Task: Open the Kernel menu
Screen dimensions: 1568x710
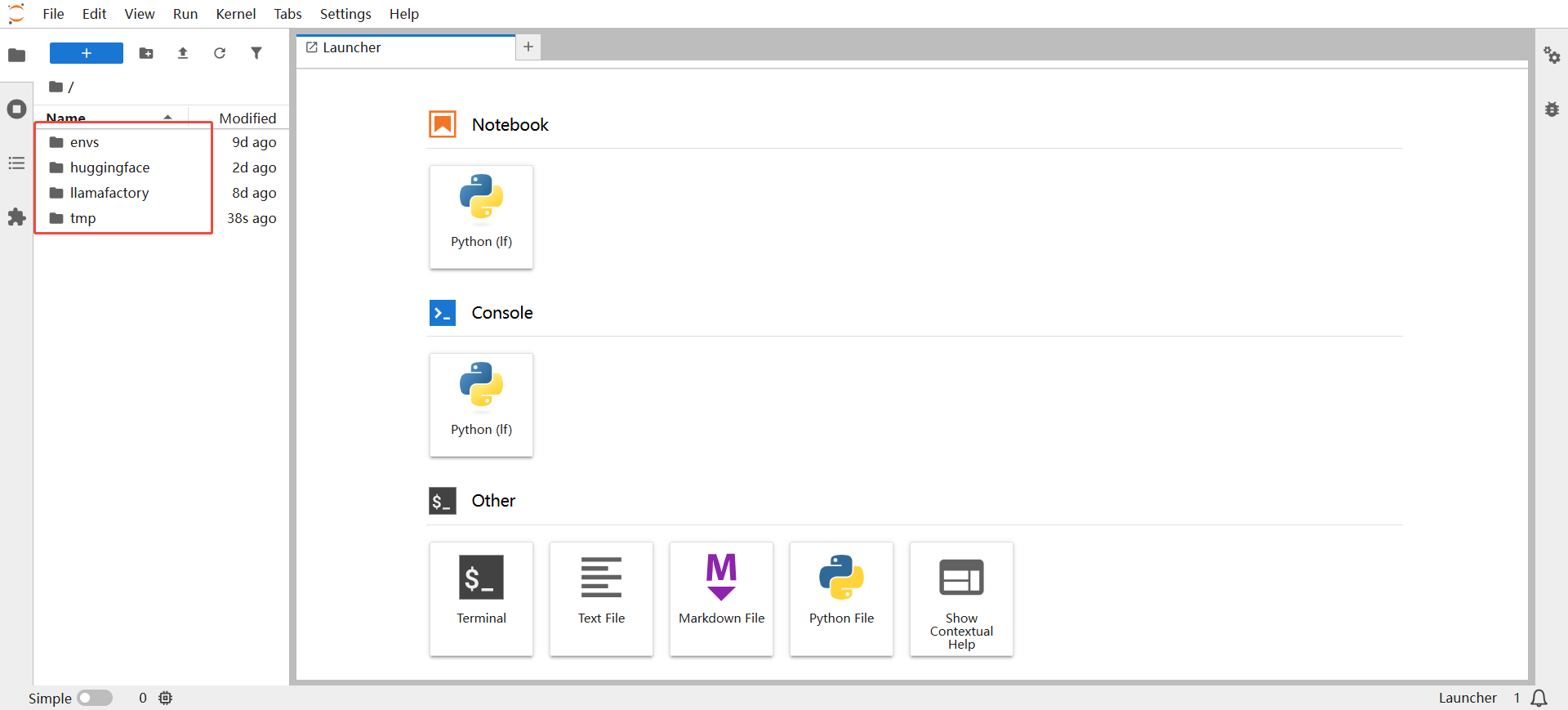Action: click(235, 14)
